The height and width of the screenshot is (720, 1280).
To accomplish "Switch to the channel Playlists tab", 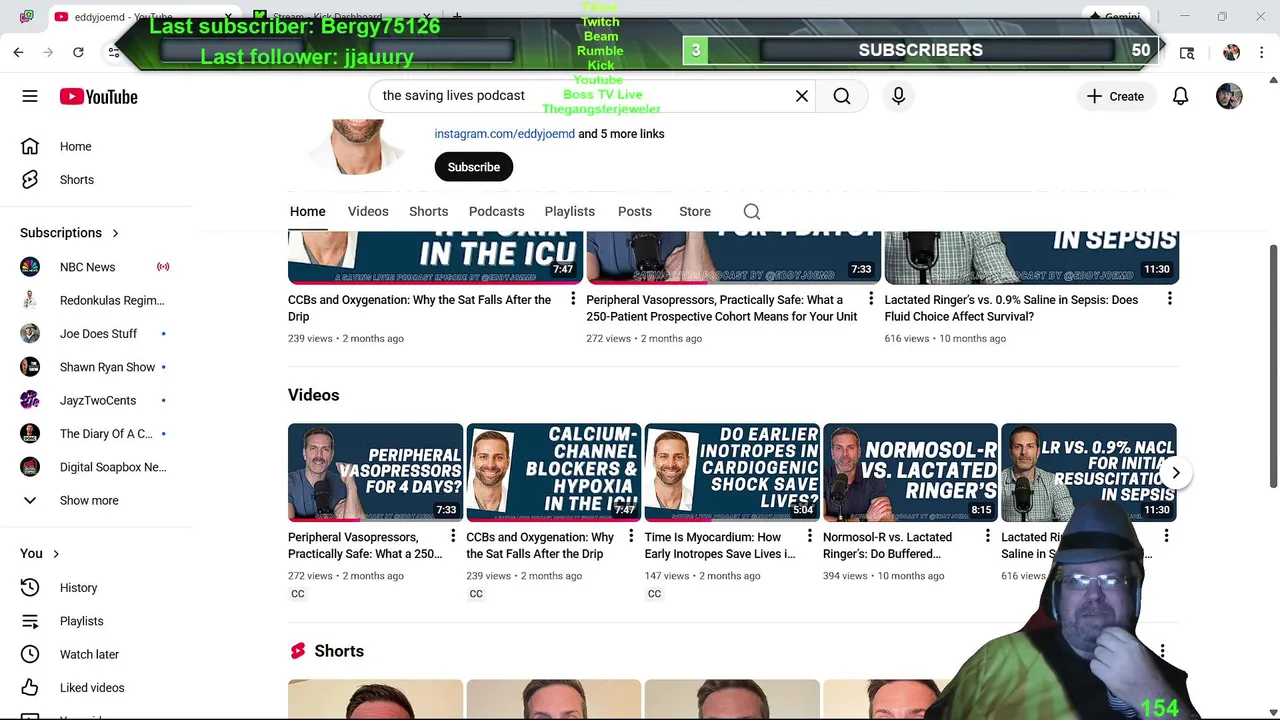I will 570,211.
